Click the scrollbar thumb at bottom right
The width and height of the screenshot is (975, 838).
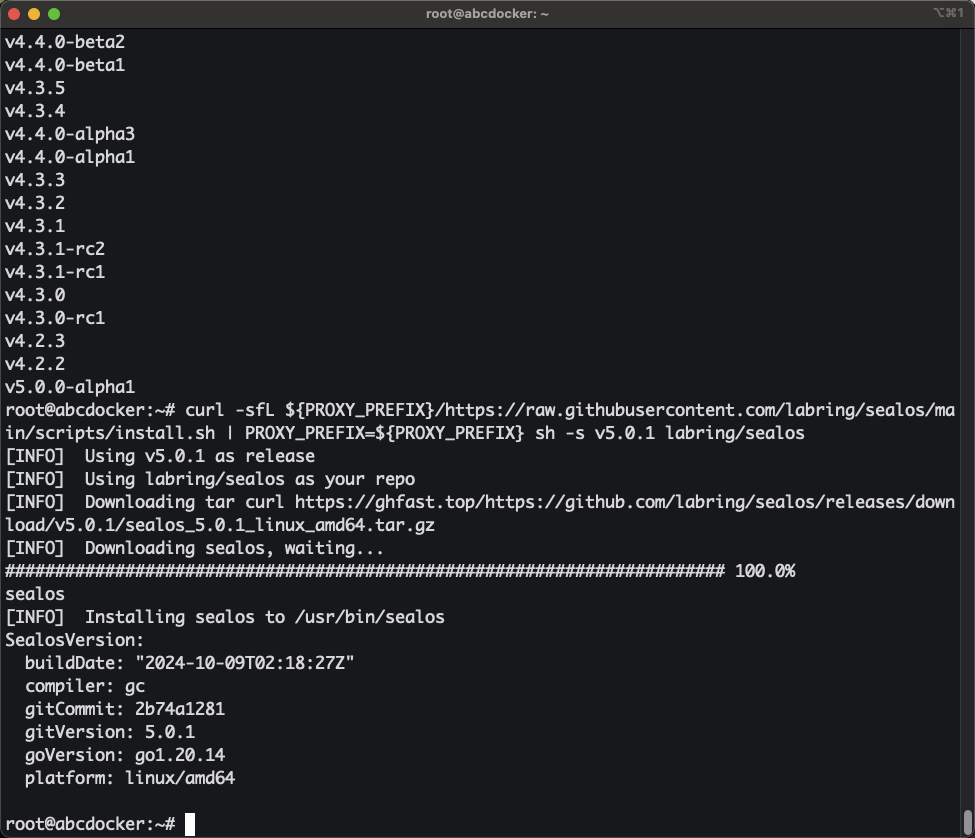tap(968, 822)
